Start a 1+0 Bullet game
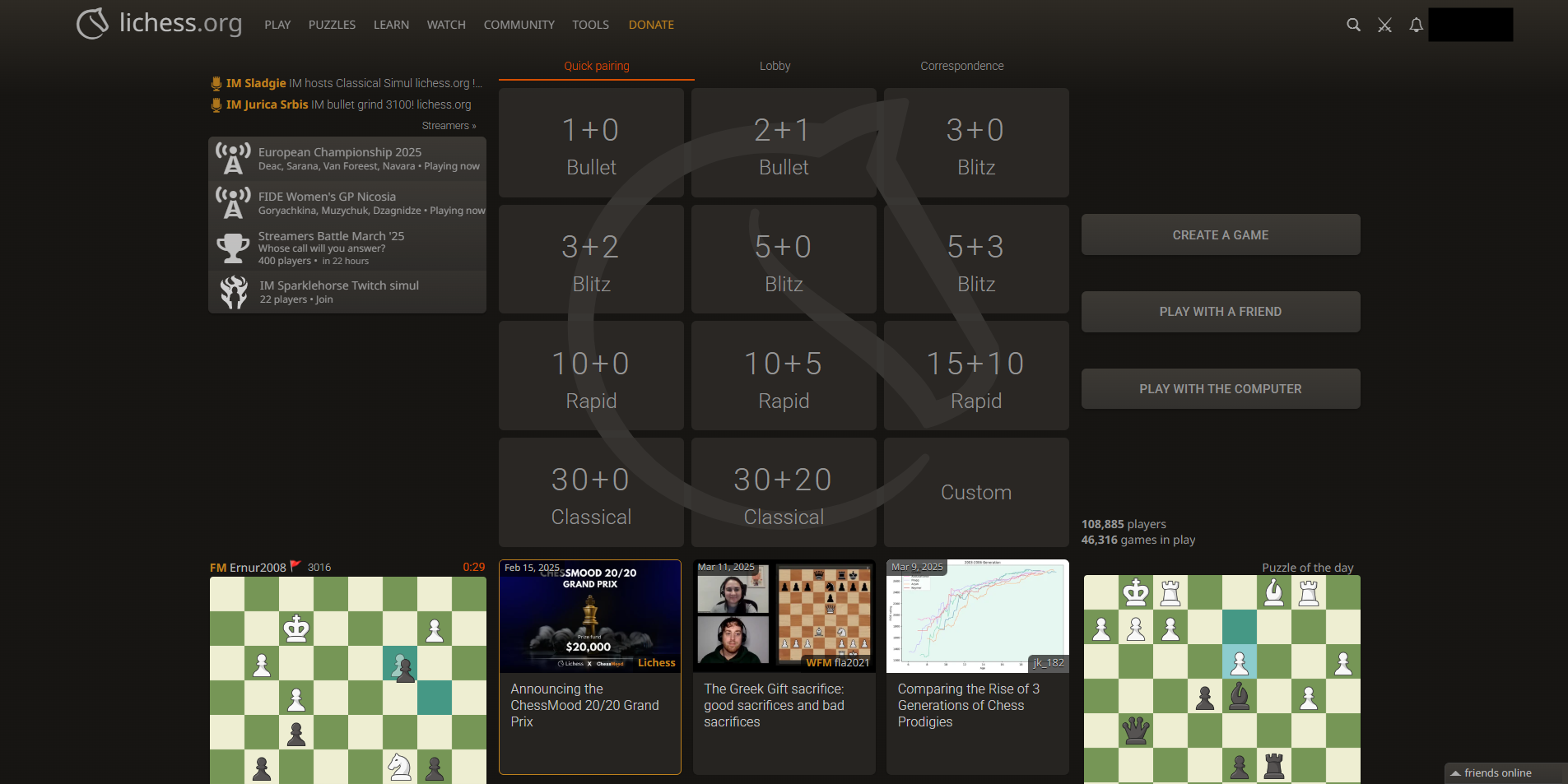Viewport: 1568px width, 784px height. 591,143
